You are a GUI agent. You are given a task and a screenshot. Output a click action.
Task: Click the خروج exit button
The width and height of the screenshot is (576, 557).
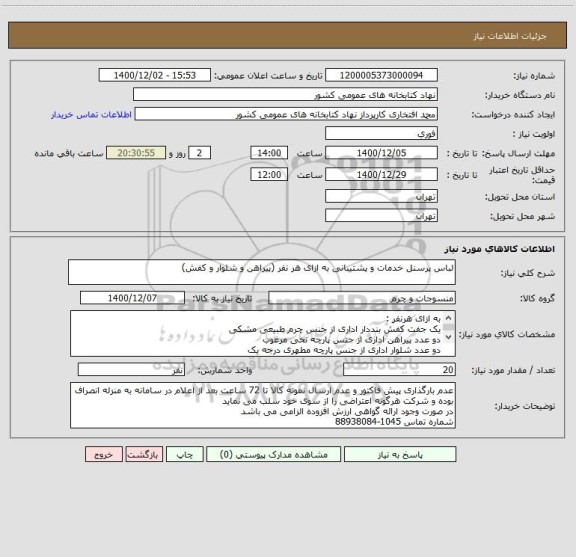click(x=104, y=454)
